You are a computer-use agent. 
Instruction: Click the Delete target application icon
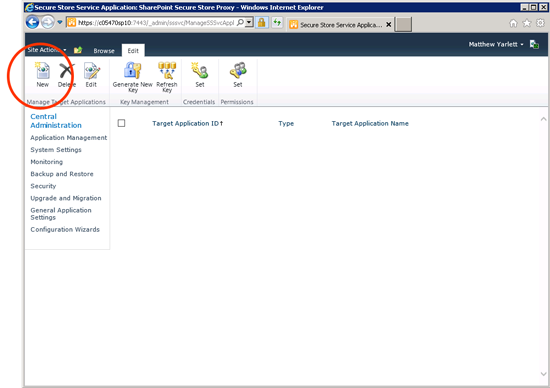tap(66, 71)
